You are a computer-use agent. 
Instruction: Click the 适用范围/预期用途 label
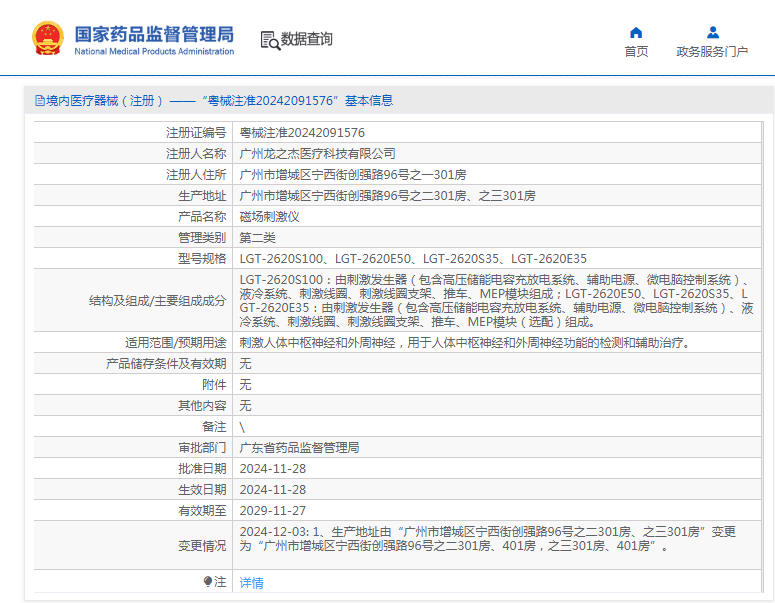[175, 343]
